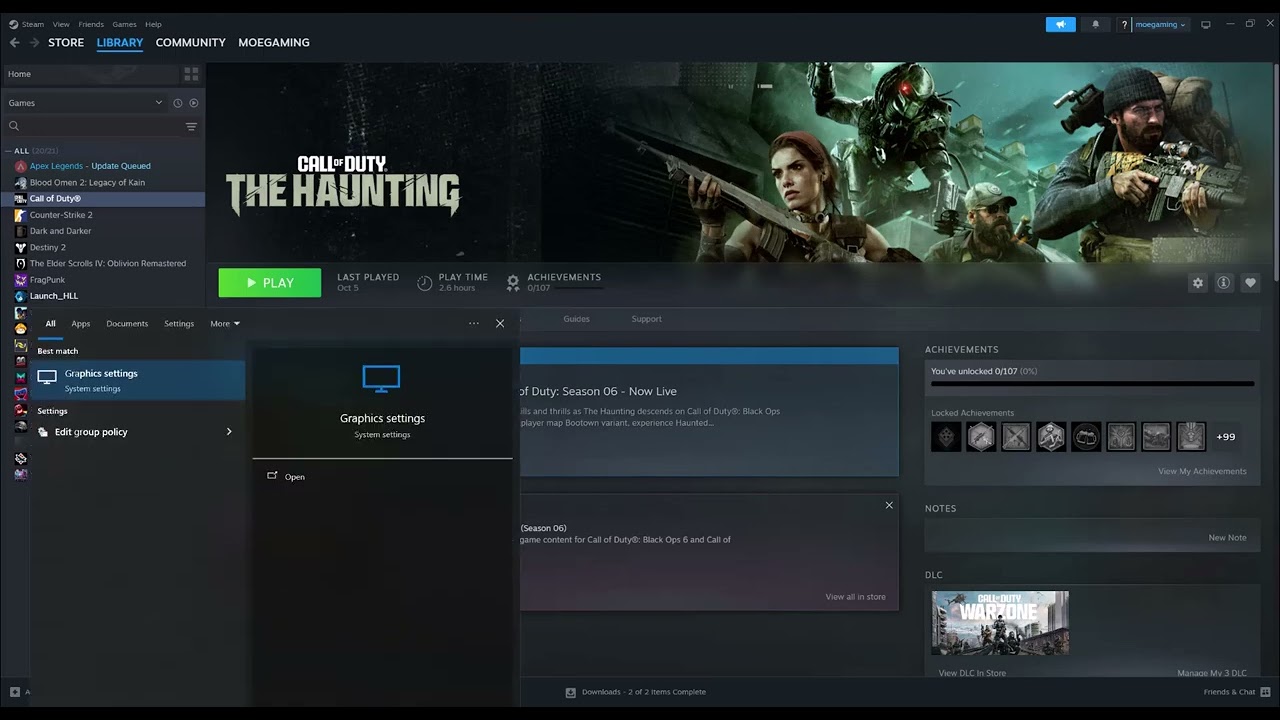
Task: Launch game with green PLAY button
Action: click(x=270, y=283)
